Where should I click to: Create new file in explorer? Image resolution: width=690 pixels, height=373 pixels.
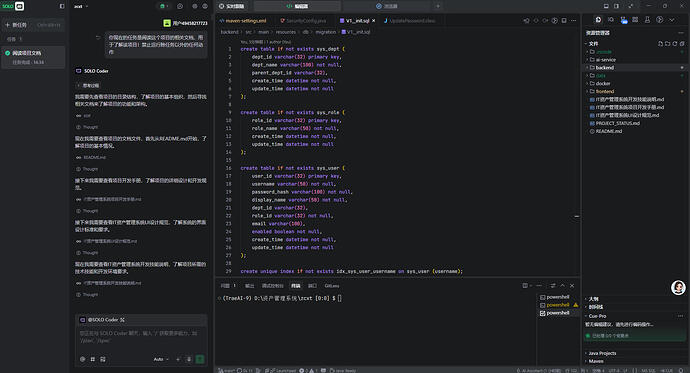pos(660,44)
